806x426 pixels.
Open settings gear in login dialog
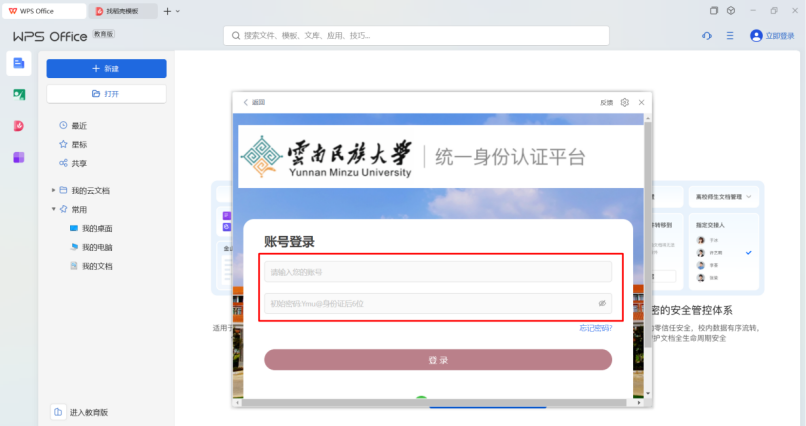625,102
